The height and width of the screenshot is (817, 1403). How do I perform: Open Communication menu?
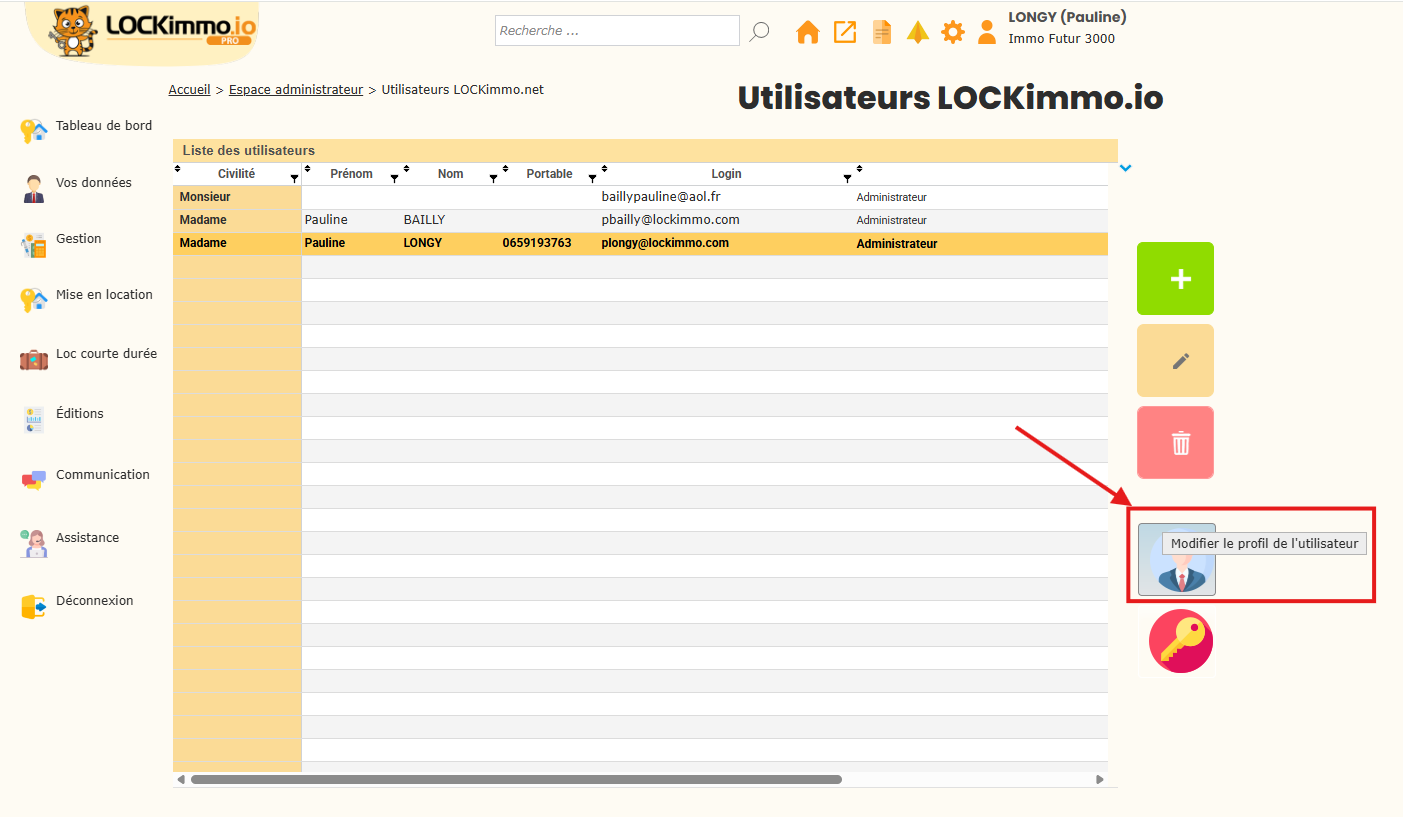pos(103,475)
